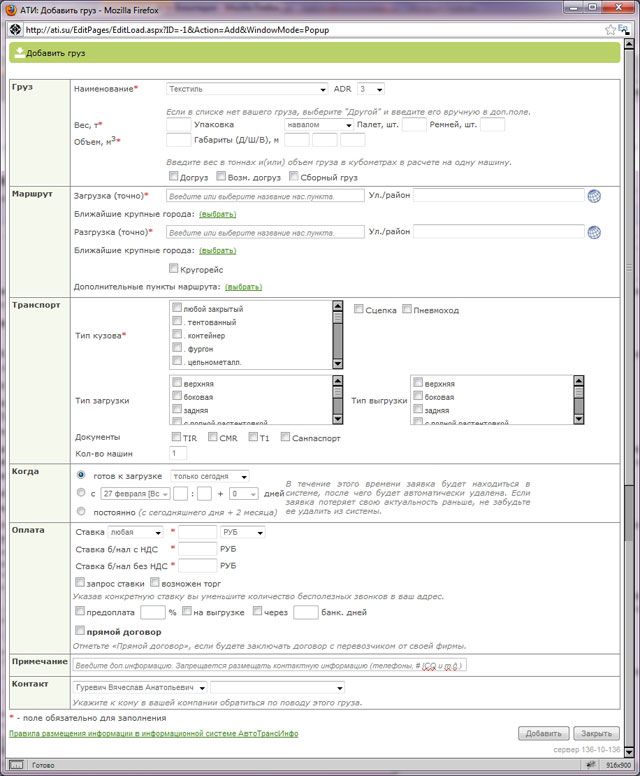The height and width of the screenshot is (776, 640).
Task: Enable the Пневмоход checkbox
Action: point(407,309)
